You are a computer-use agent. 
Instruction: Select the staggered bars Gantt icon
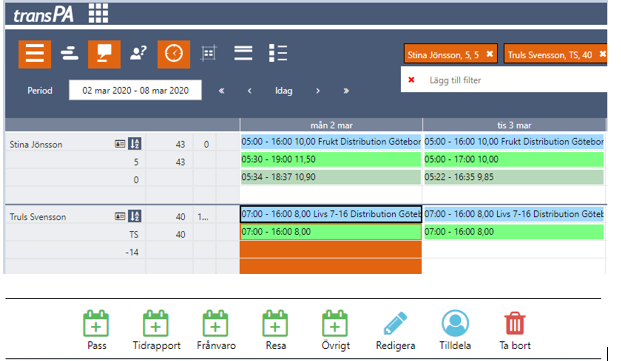coord(69,53)
